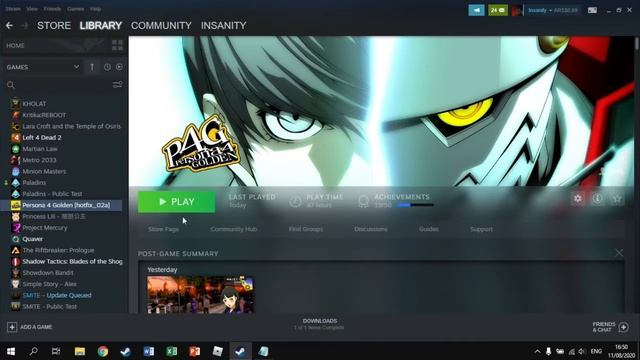This screenshot has height=360, width=640.
Task: Open the Support link
Action: [481, 229]
